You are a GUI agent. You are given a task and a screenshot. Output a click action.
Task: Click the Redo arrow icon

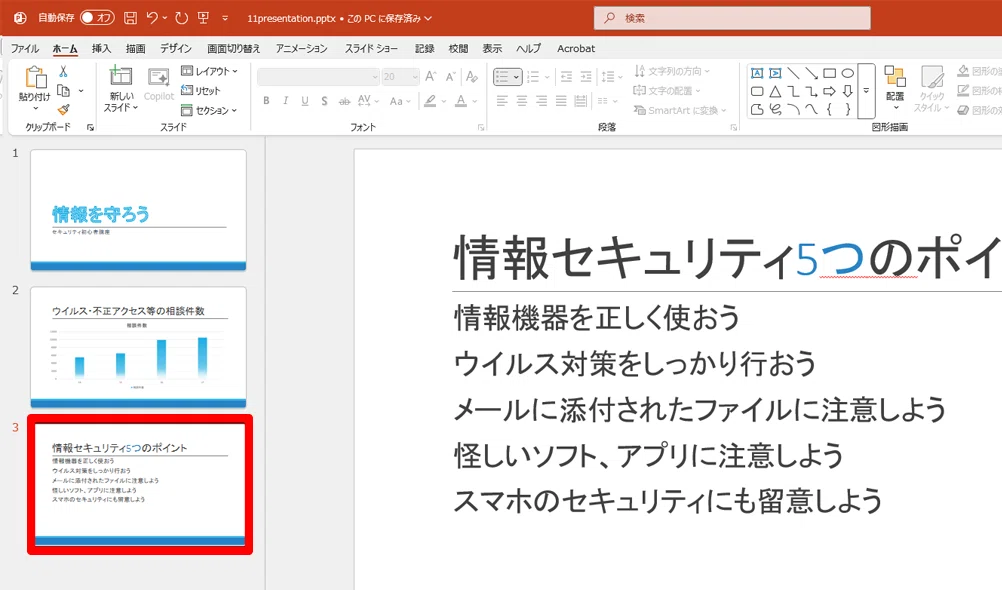pyautogui.click(x=181, y=18)
